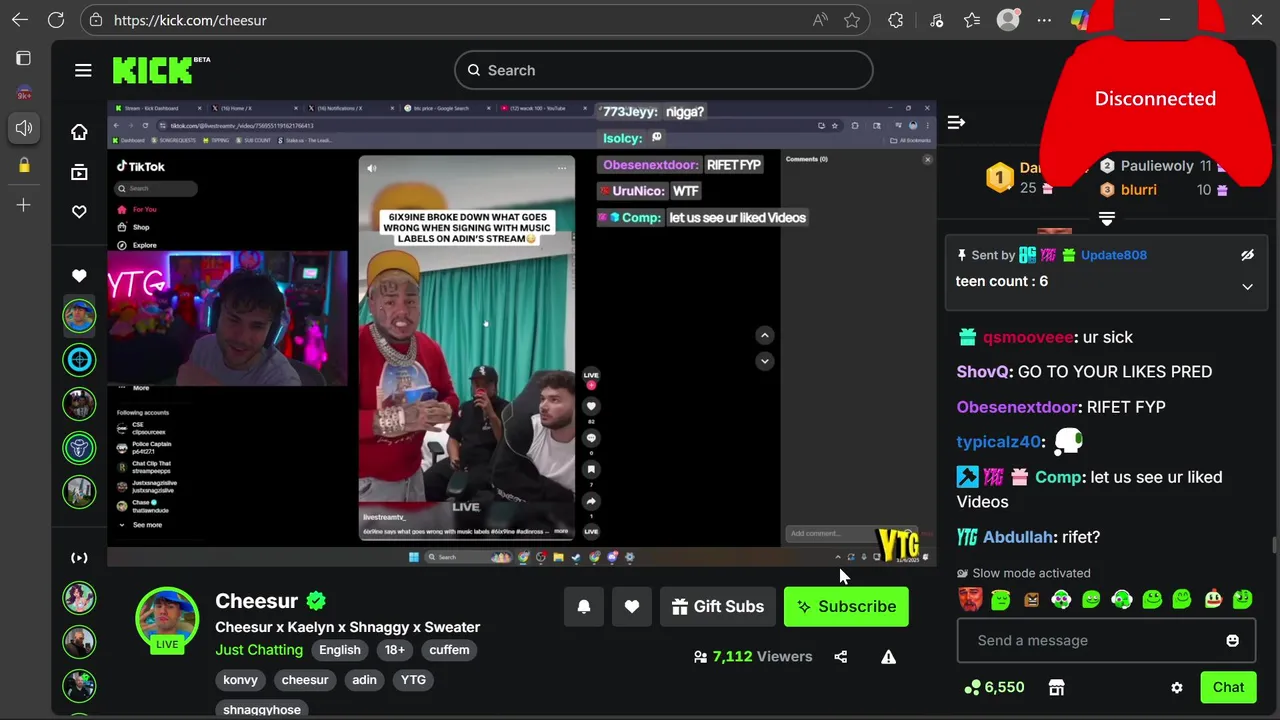Click Pauliewoly in the leaderboard
This screenshot has height=720, width=1280.
tap(1157, 166)
